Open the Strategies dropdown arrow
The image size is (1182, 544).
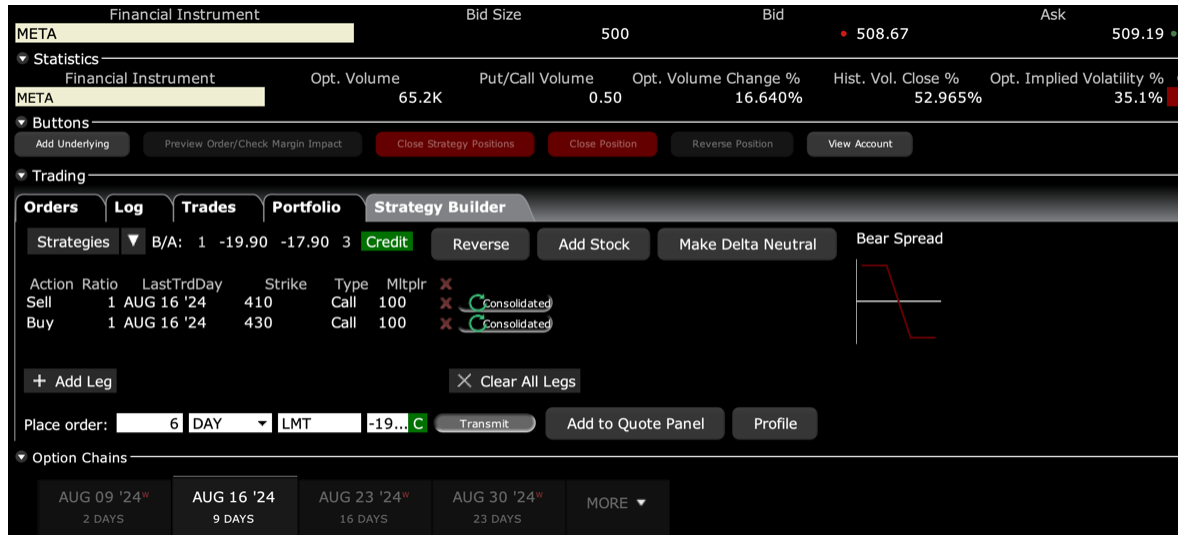pos(133,242)
